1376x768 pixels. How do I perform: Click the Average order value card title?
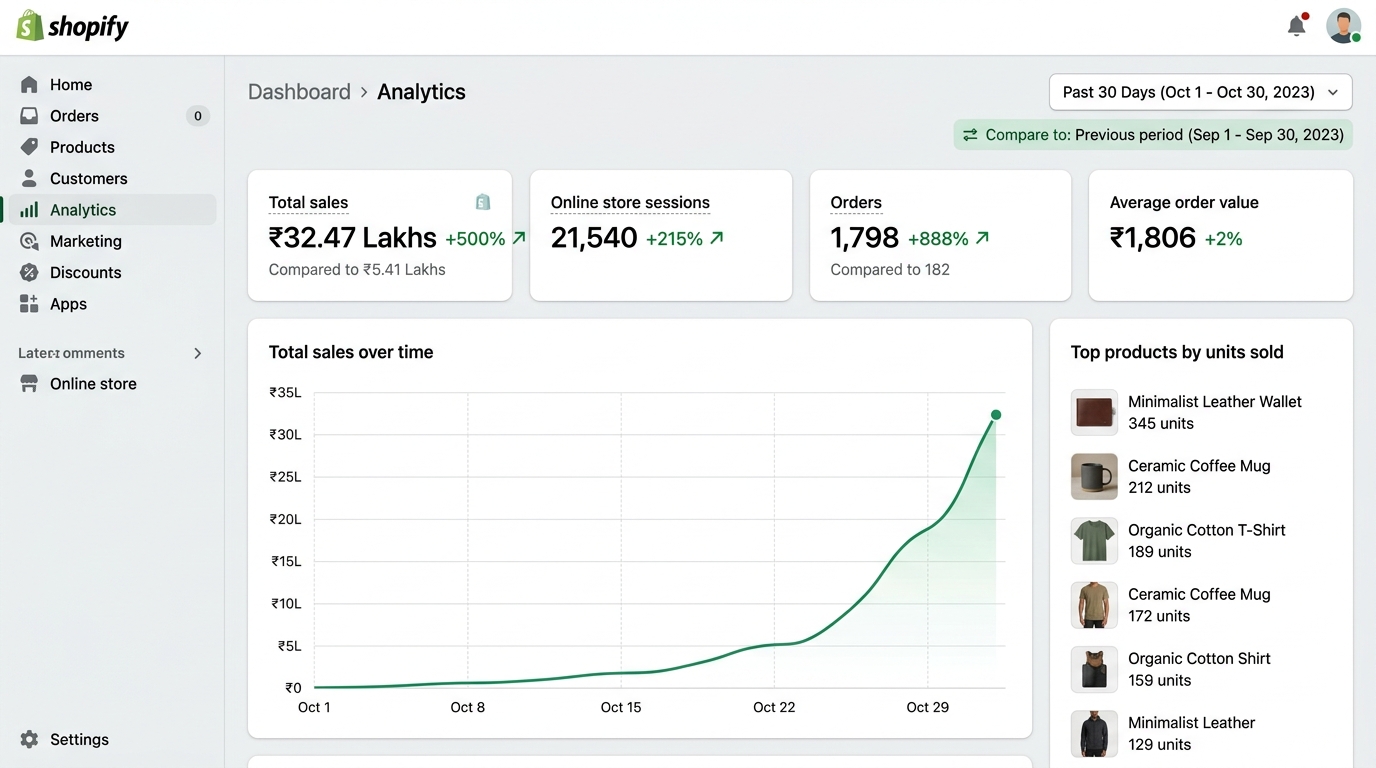1184,203
